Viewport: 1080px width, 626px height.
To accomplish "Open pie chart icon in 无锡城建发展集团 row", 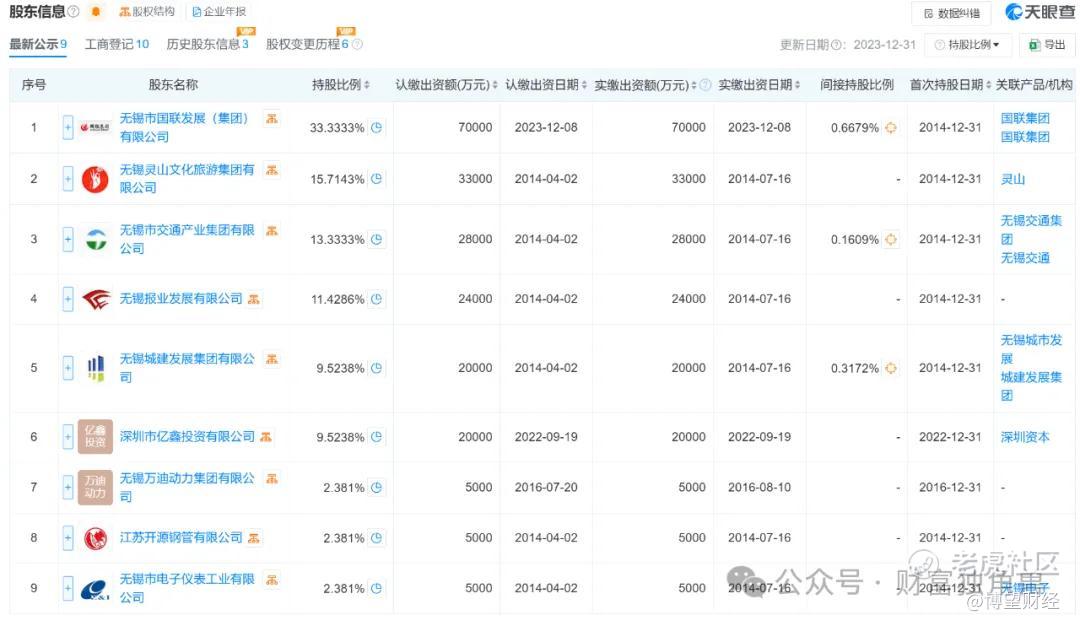I will pos(376,368).
